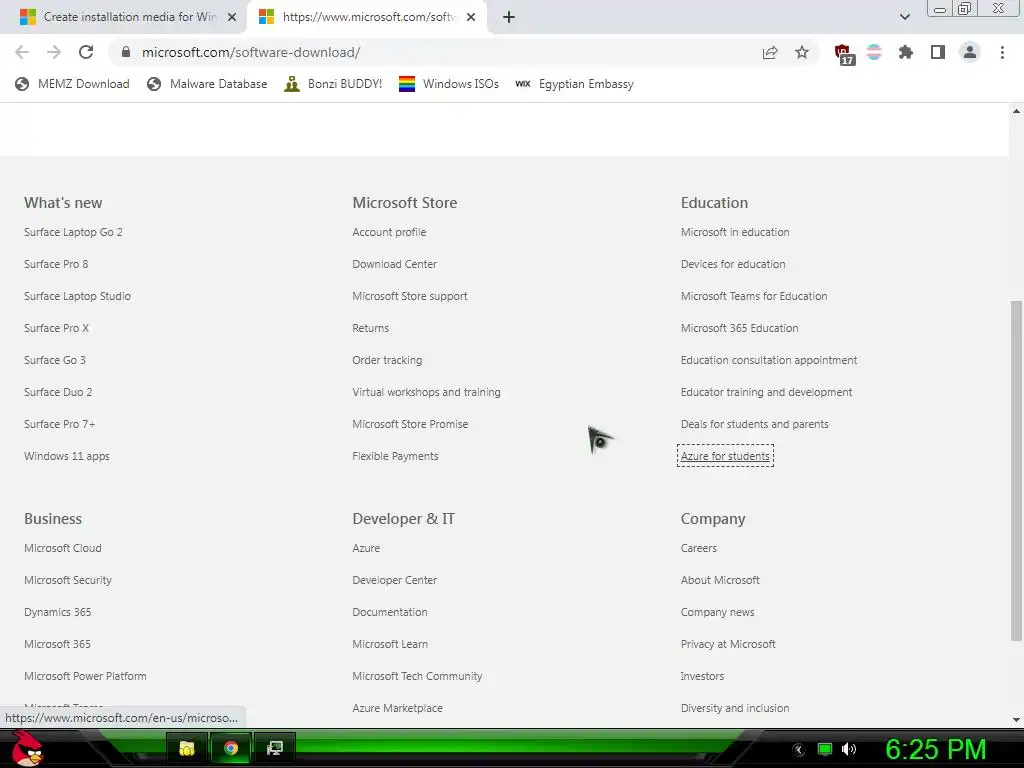Screen dimensions: 1024x768
Task: Open Microsoft Teams for Education link
Action: click(x=754, y=296)
